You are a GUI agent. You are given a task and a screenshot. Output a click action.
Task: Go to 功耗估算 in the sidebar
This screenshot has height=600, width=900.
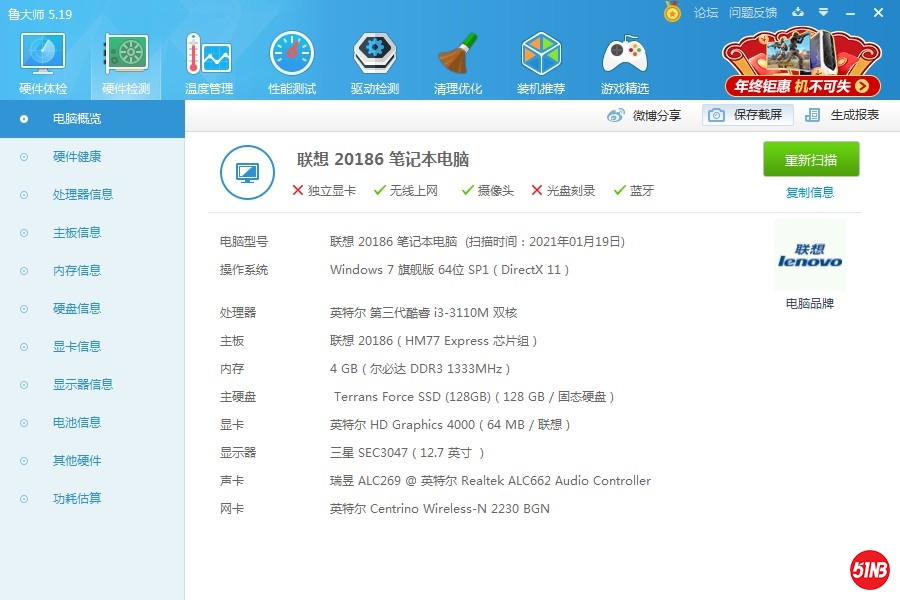coord(77,499)
